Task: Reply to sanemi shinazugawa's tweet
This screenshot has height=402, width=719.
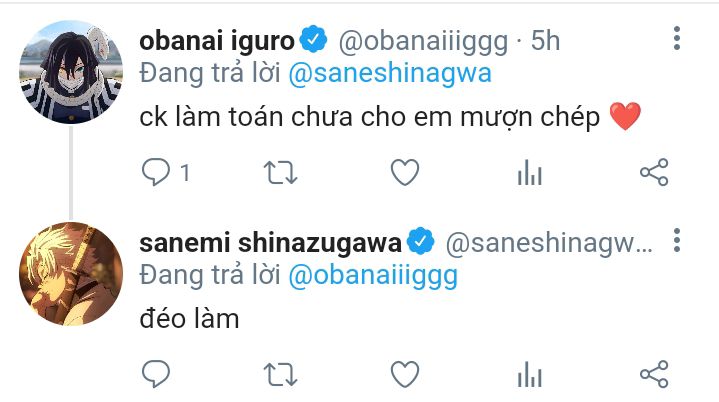Action: coord(157,374)
